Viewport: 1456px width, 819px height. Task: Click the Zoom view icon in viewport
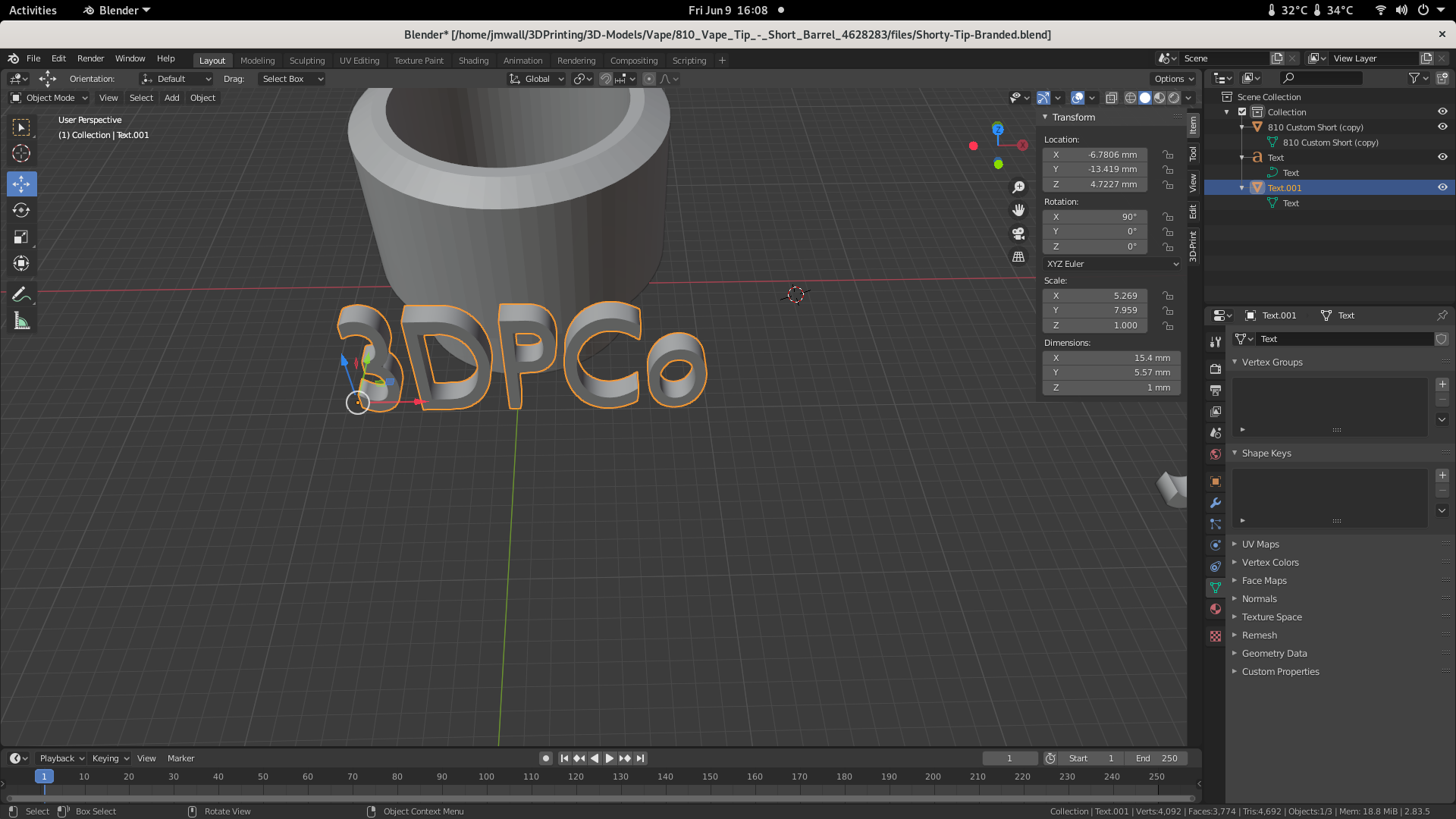[1018, 187]
